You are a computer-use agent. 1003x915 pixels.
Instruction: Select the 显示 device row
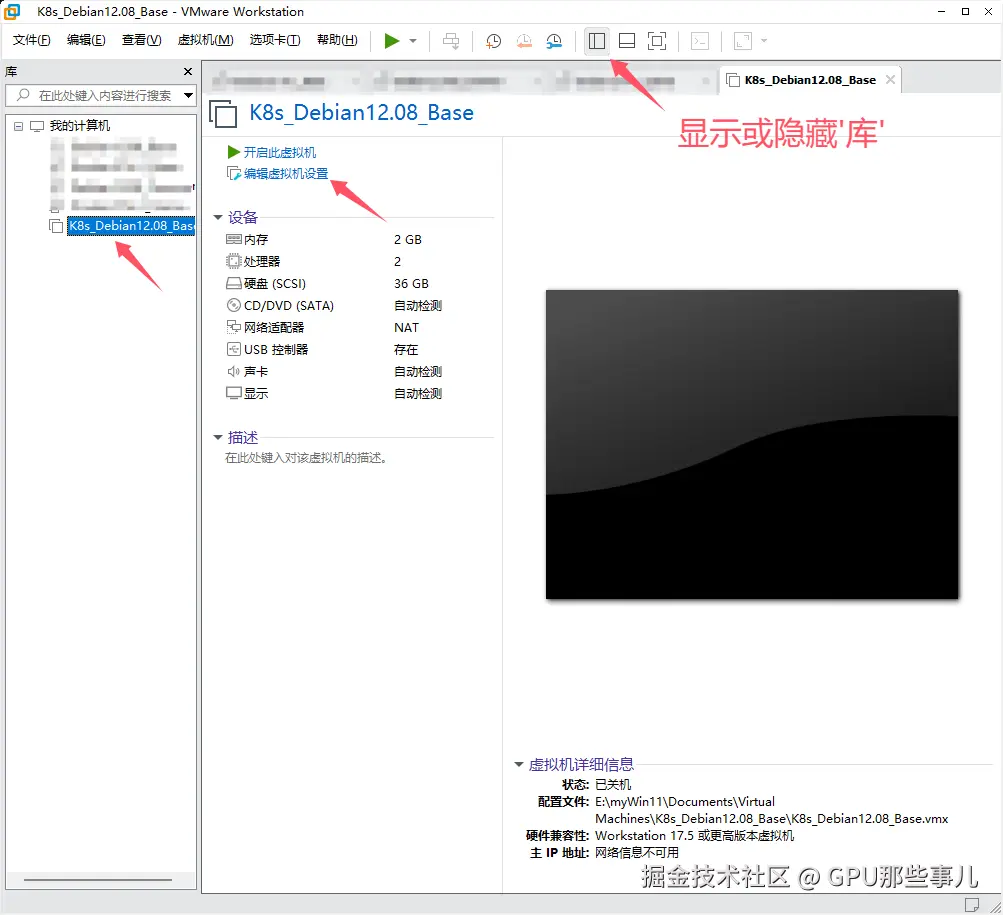coord(333,394)
